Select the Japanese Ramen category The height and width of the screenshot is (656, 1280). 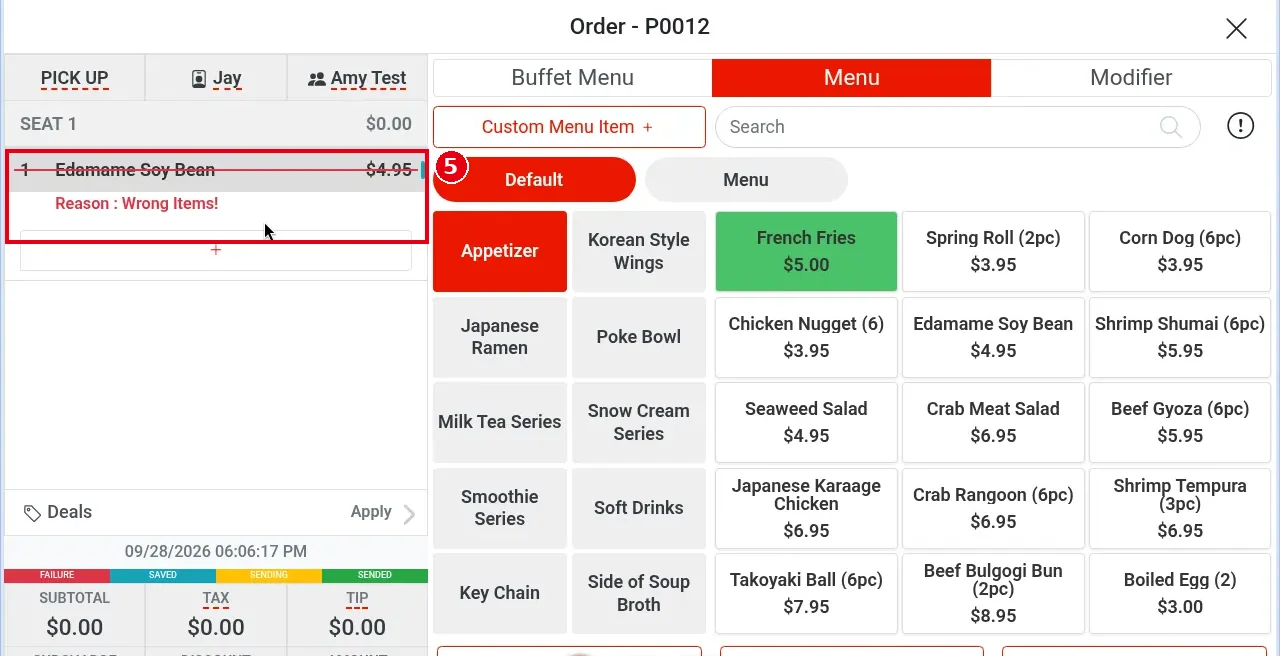[x=500, y=337]
